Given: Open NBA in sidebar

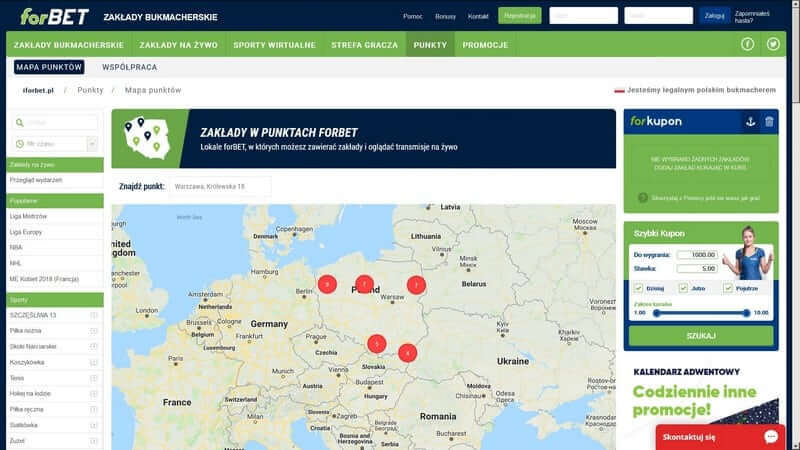Looking at the screenshot, I should 55,247.
